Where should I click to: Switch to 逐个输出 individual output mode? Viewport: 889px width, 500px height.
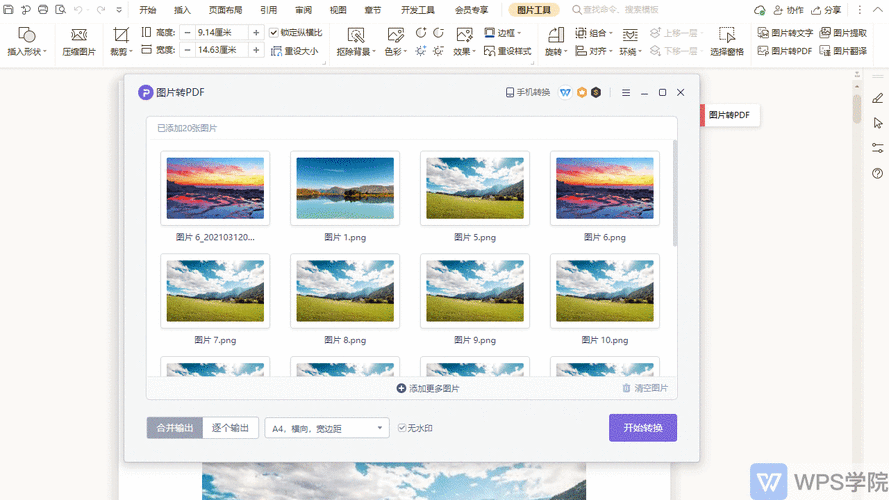[x=231, y=428]
